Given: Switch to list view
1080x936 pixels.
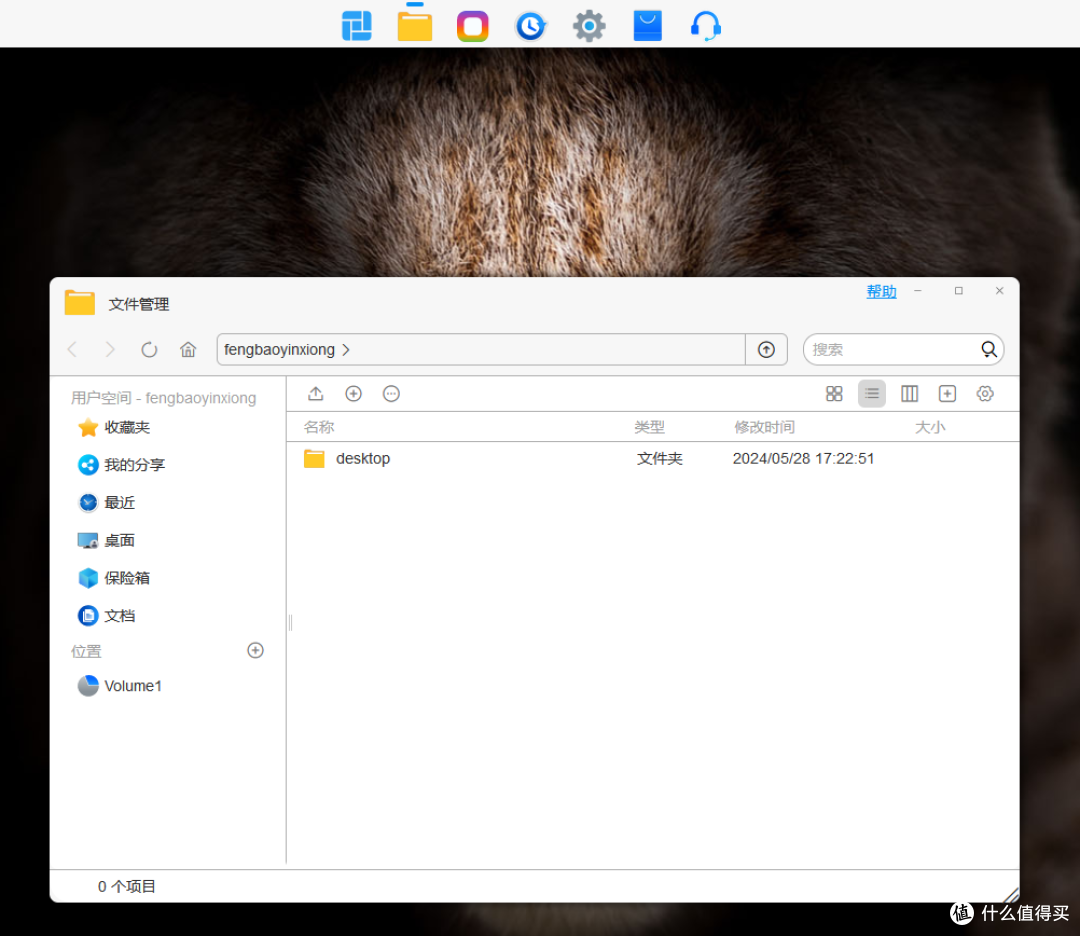Looking at the screenshot, I should (872, 393).
